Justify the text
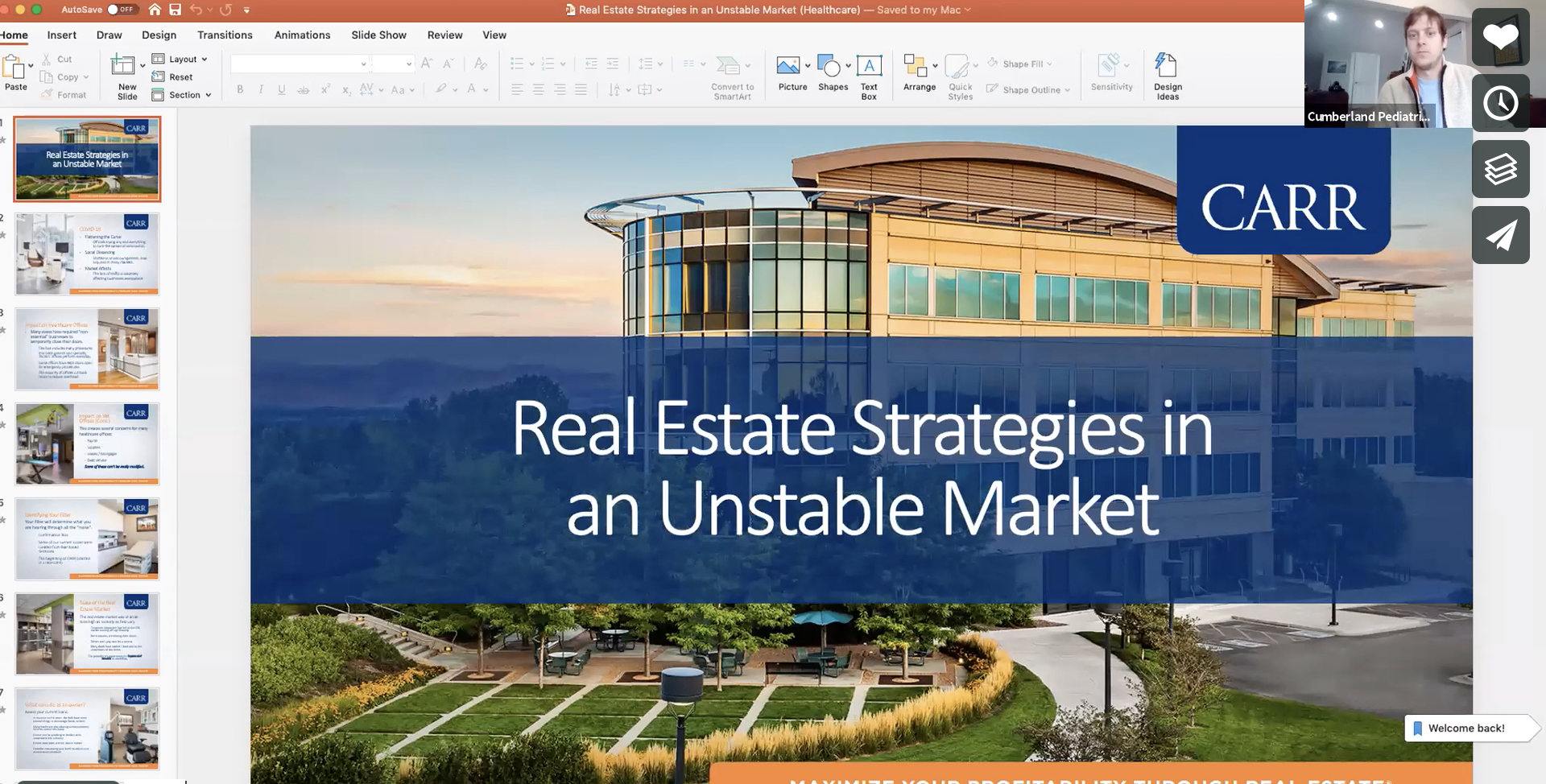This screenshot has width=1546, height=784. pyautogui.click(x=581, y=89)
